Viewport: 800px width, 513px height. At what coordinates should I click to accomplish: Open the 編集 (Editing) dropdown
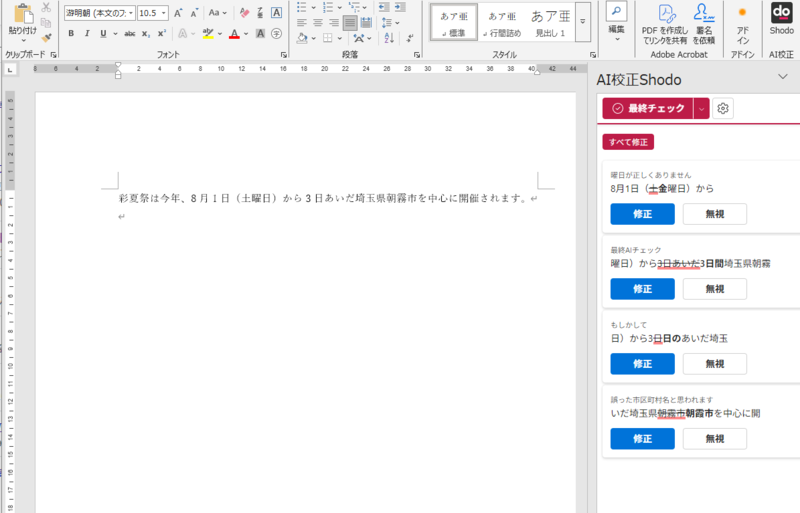point(616,23)
